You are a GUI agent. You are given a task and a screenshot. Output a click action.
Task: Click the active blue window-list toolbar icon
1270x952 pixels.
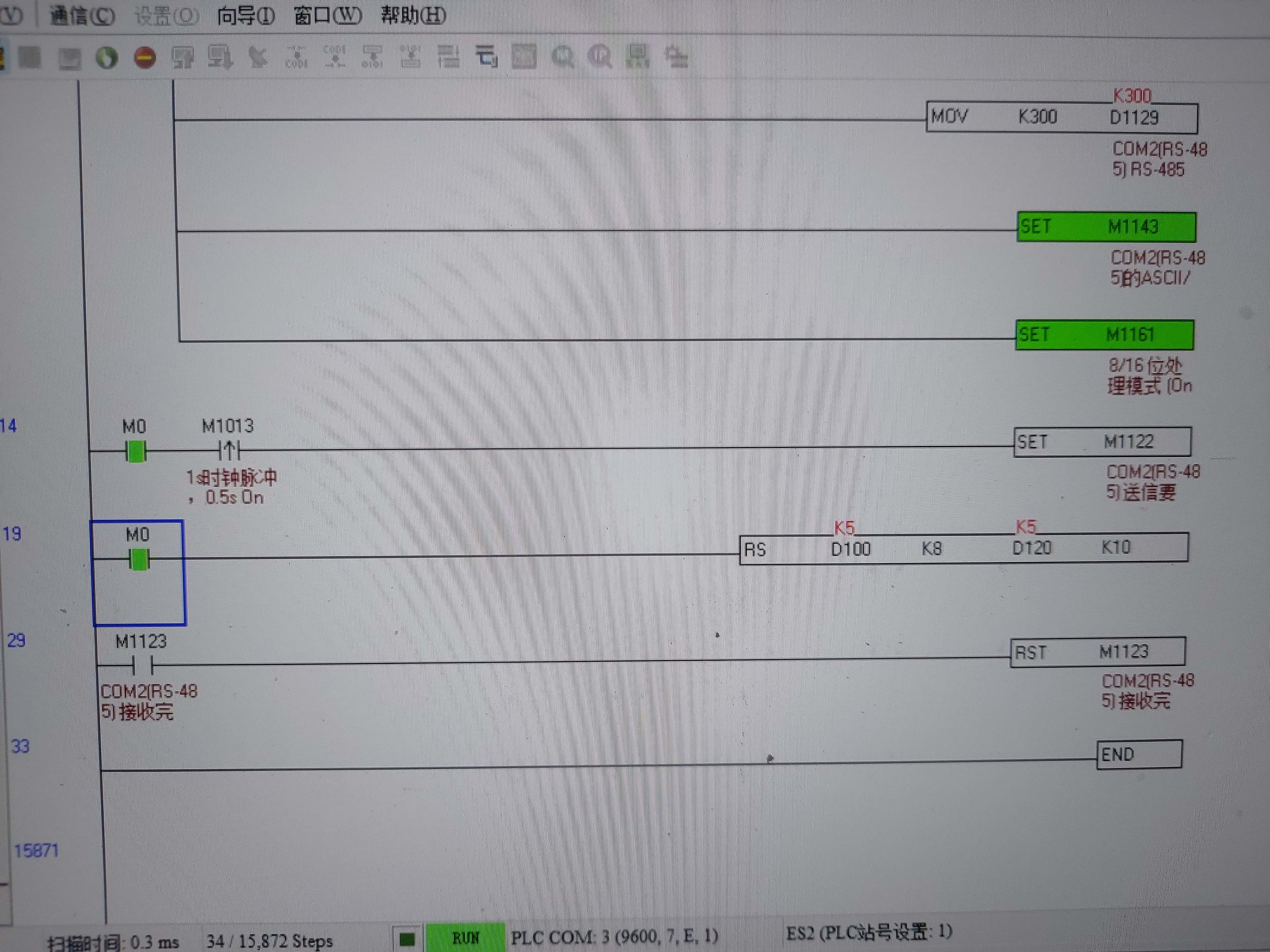[x=486, y=56]
